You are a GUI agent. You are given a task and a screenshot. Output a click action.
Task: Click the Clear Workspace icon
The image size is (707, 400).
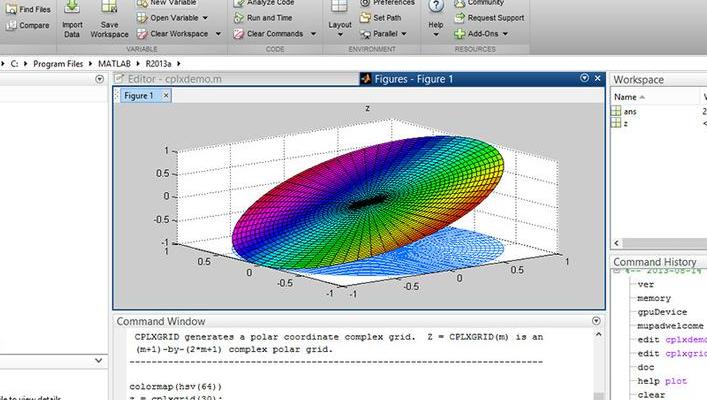tap(142, 34)
